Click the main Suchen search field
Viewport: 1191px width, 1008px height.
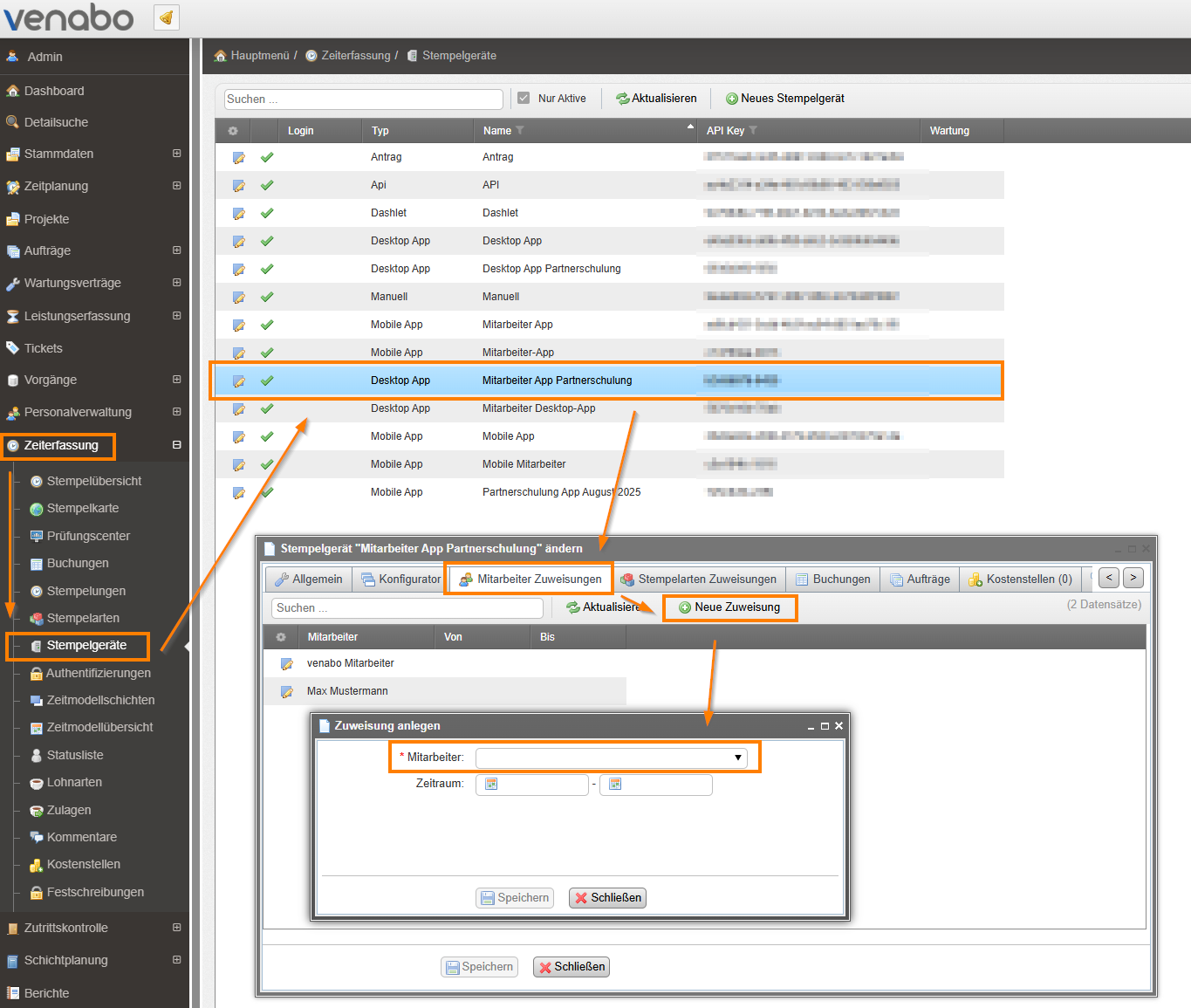(363, 99)
